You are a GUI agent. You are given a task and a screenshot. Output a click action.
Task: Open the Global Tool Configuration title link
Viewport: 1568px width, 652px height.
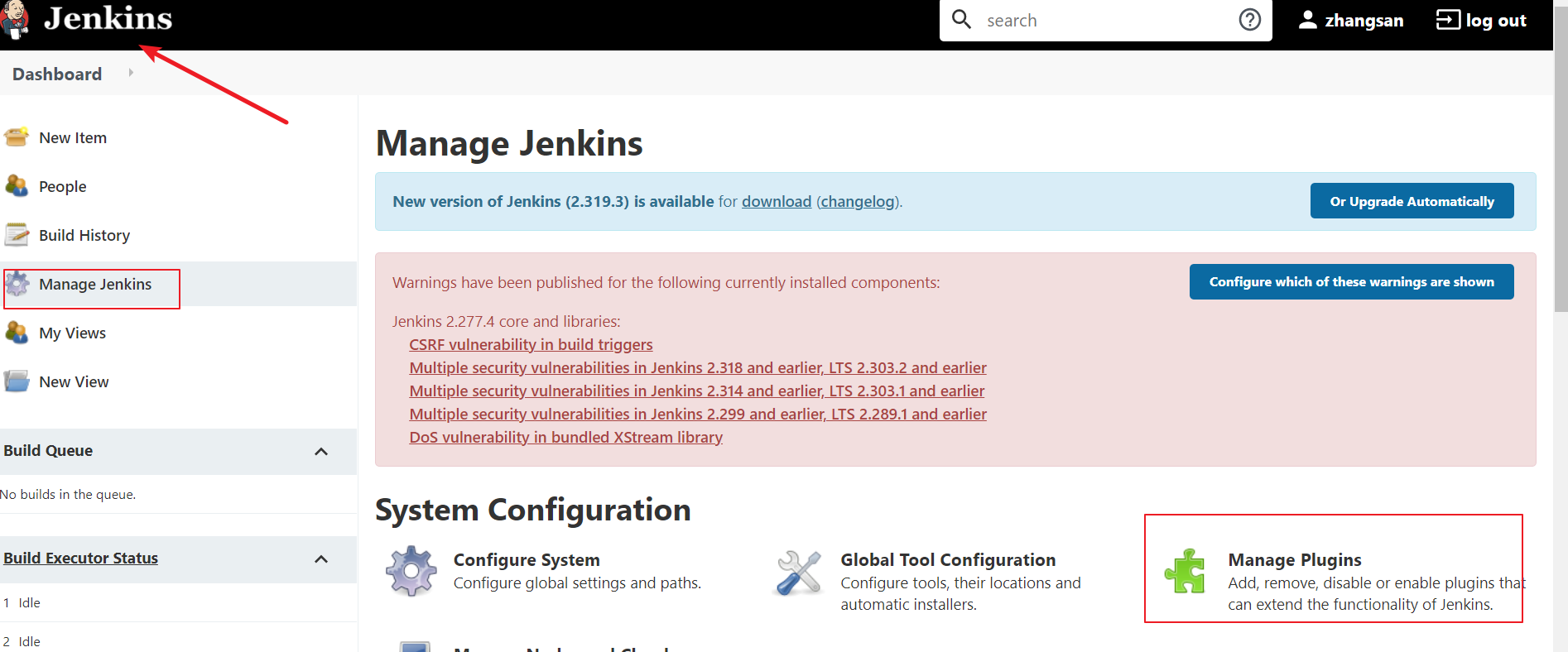click(948, 560)
